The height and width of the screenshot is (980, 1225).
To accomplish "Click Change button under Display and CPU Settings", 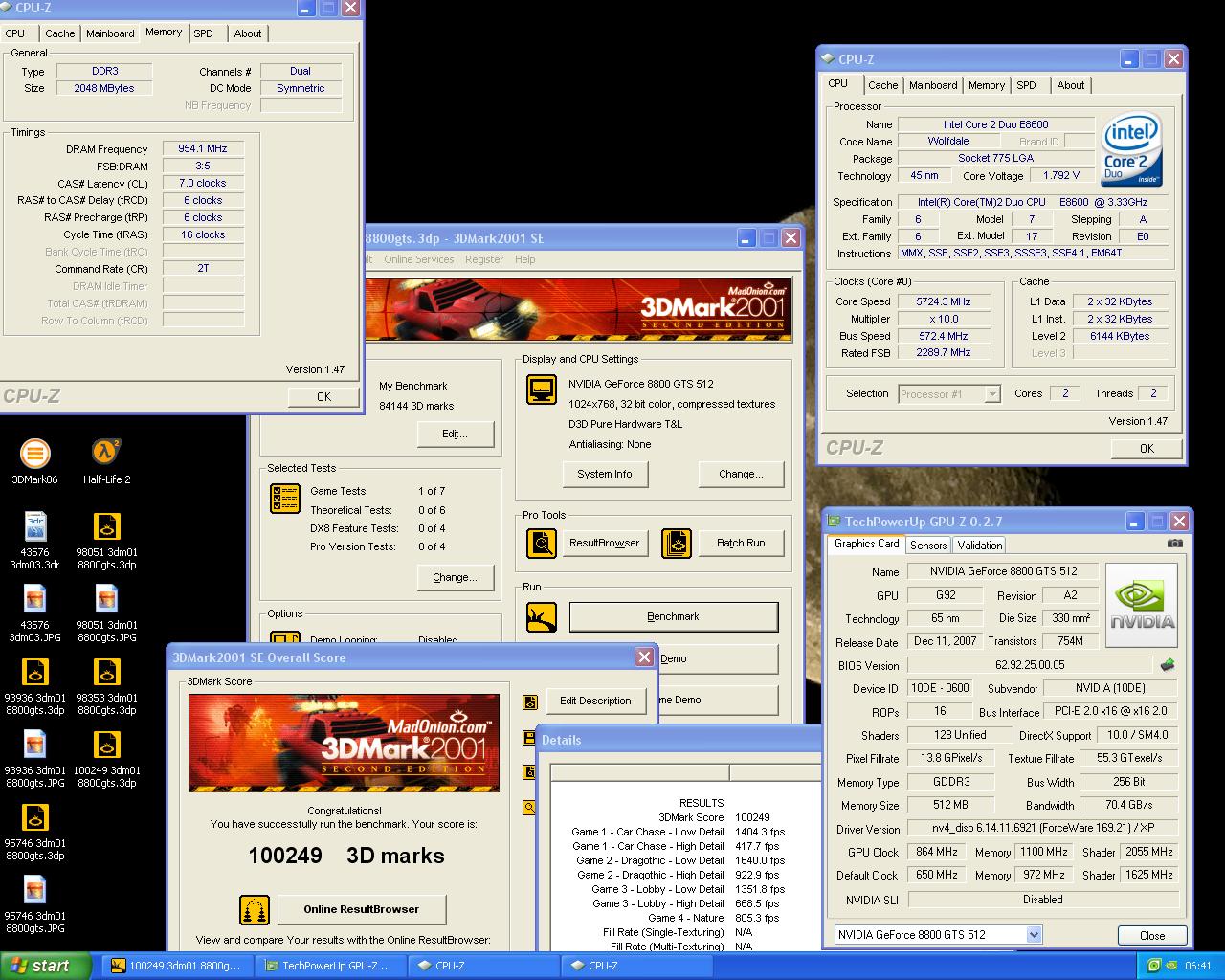I will coord(742,474).
